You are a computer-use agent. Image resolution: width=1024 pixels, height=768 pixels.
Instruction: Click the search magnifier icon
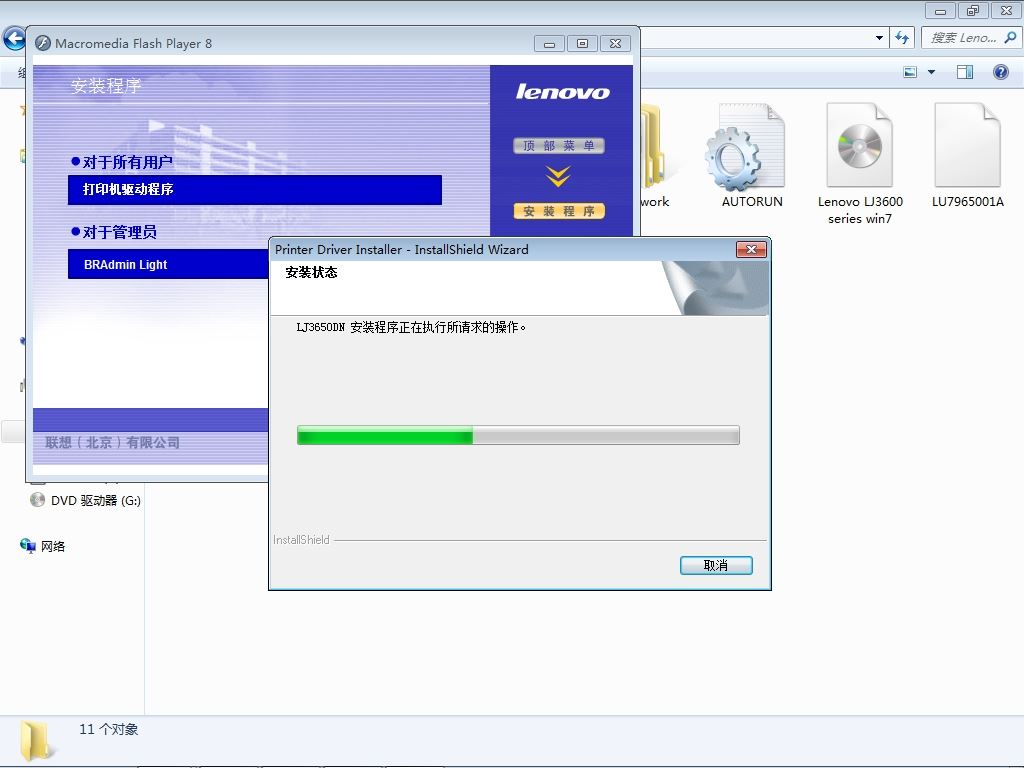[1010, 38]
